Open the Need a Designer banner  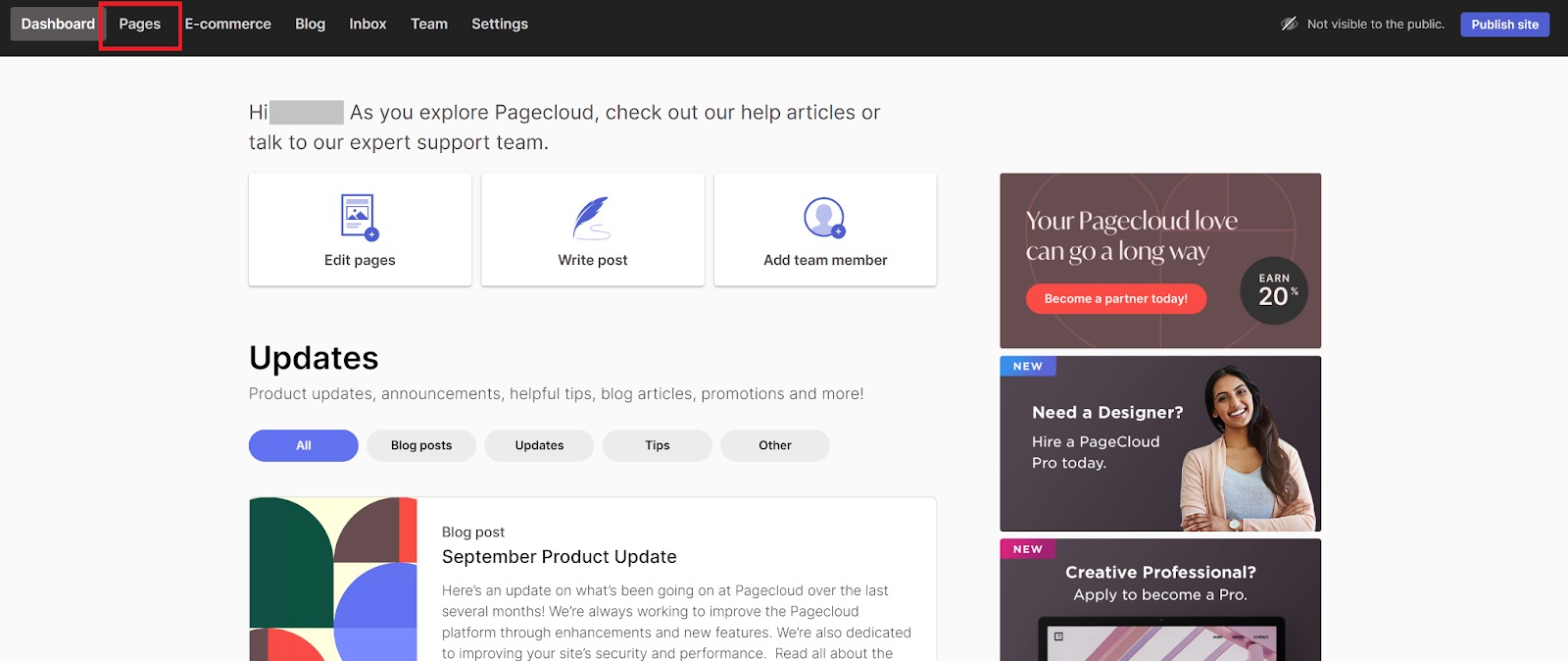point(1160,443)
